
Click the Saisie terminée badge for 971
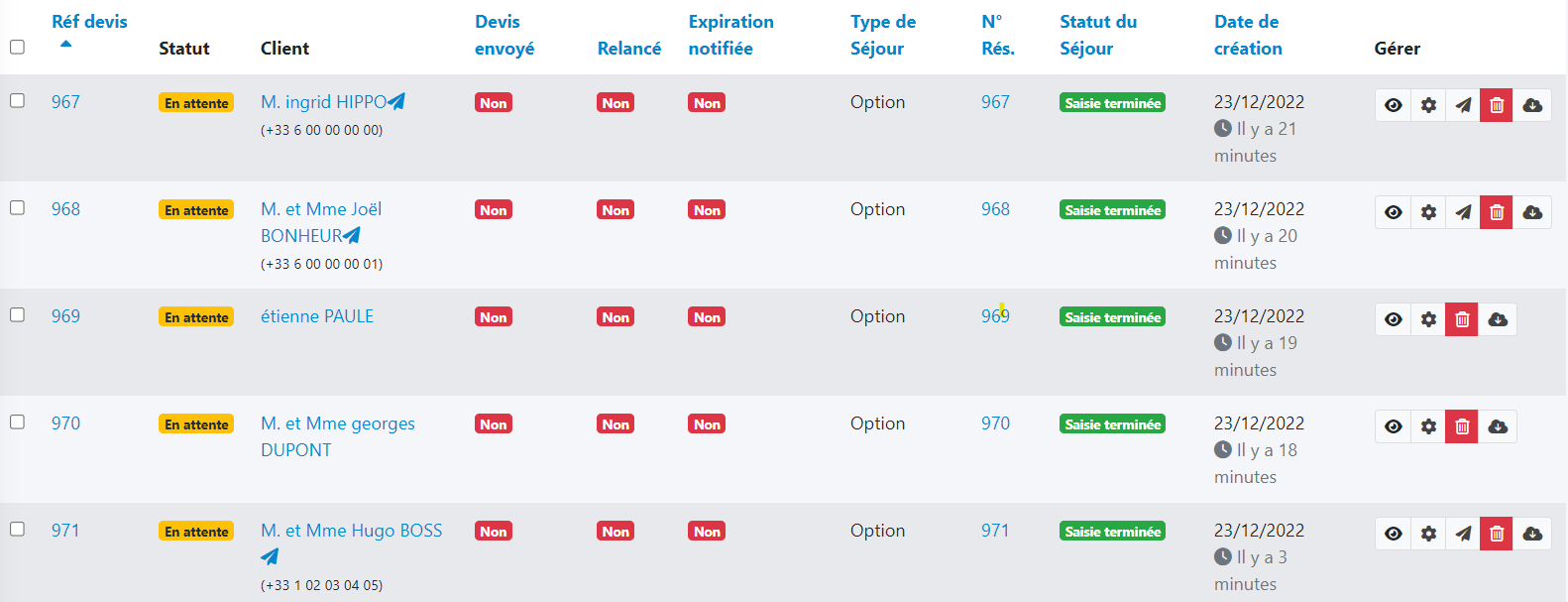(1112, 532)
